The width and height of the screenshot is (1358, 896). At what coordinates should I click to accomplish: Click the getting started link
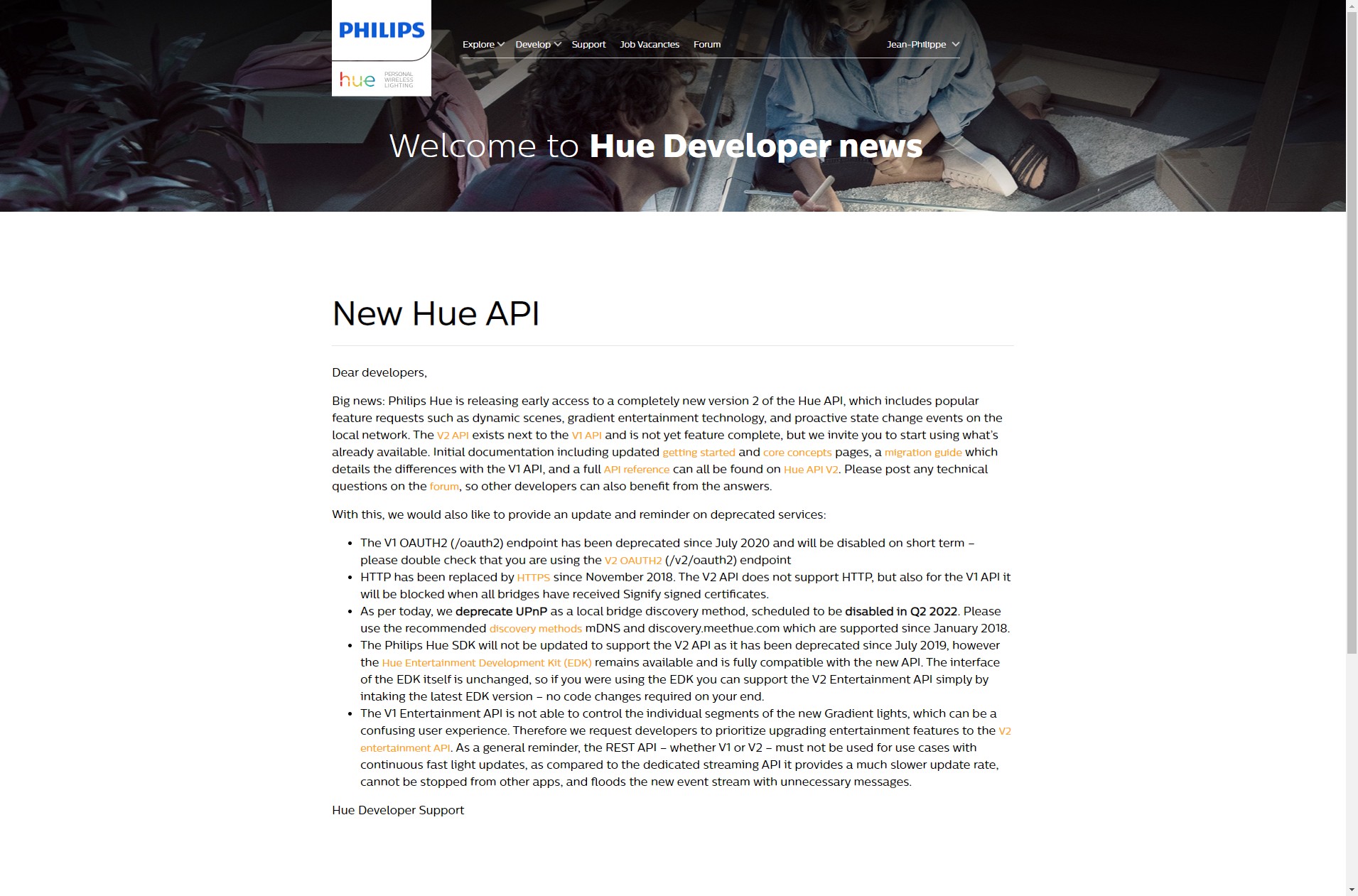(x=699, y=453)
